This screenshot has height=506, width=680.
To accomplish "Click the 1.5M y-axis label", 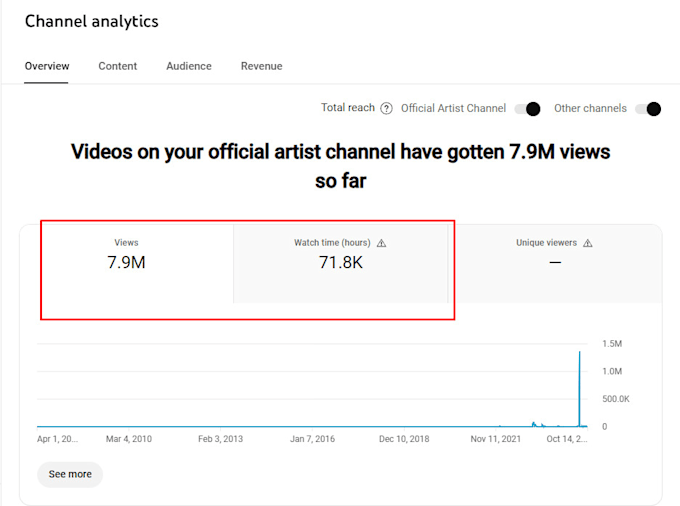I will tap(612, 344).
